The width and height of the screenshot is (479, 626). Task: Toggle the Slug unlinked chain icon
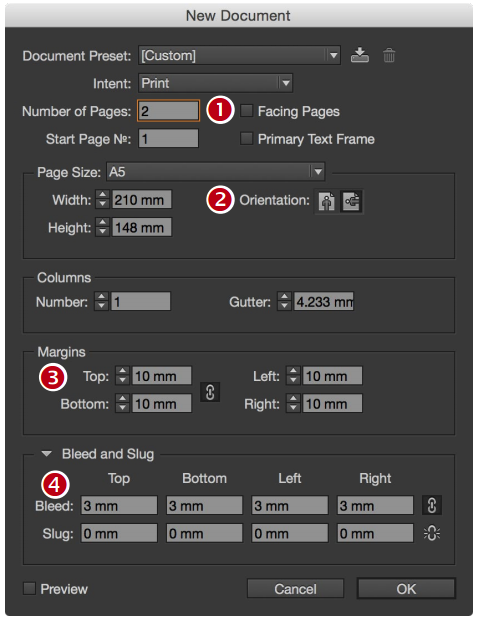(431, 533)
